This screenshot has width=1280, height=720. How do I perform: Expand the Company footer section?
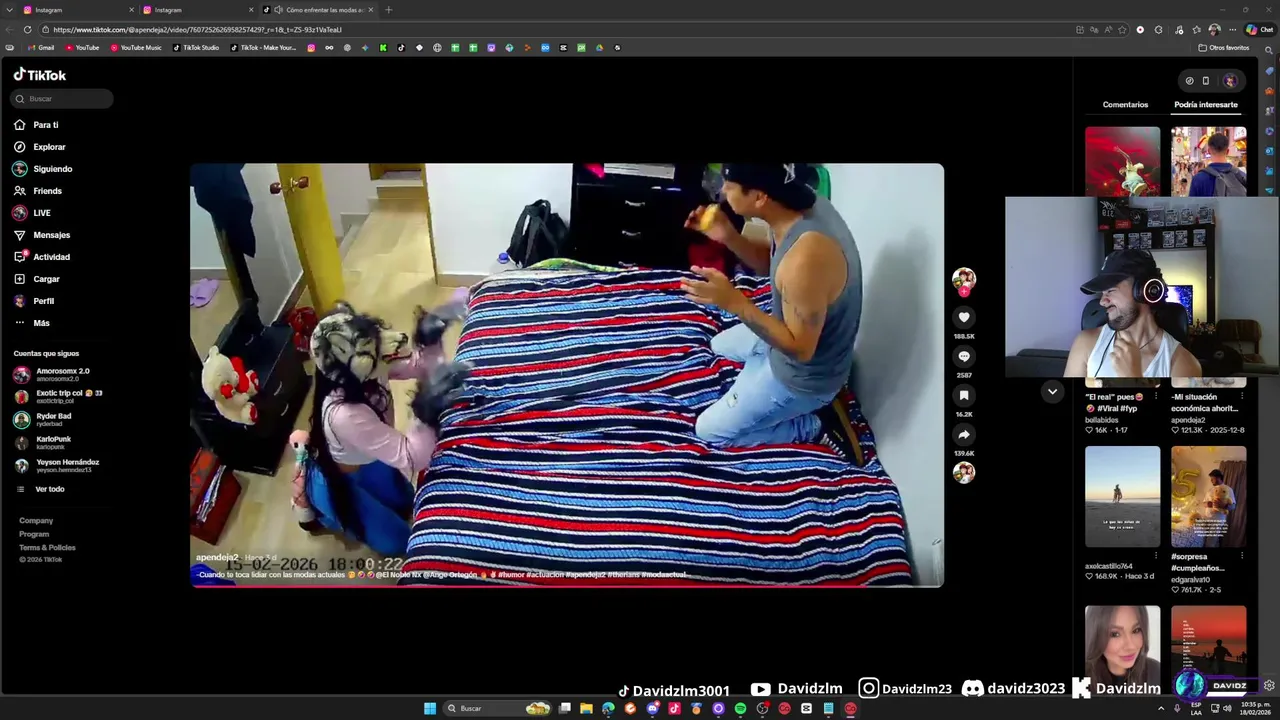pyautogui.click(x=36, y=521)
